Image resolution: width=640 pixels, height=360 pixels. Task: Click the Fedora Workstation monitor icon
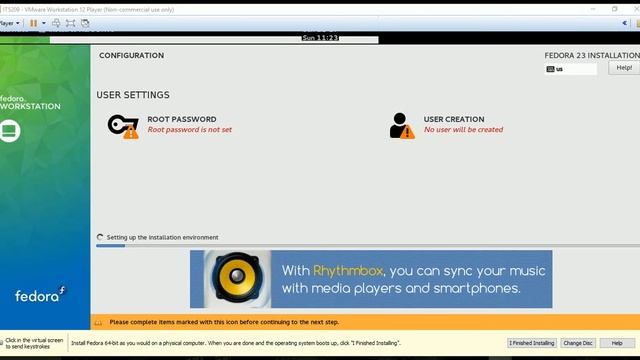(x=9, y=131)
